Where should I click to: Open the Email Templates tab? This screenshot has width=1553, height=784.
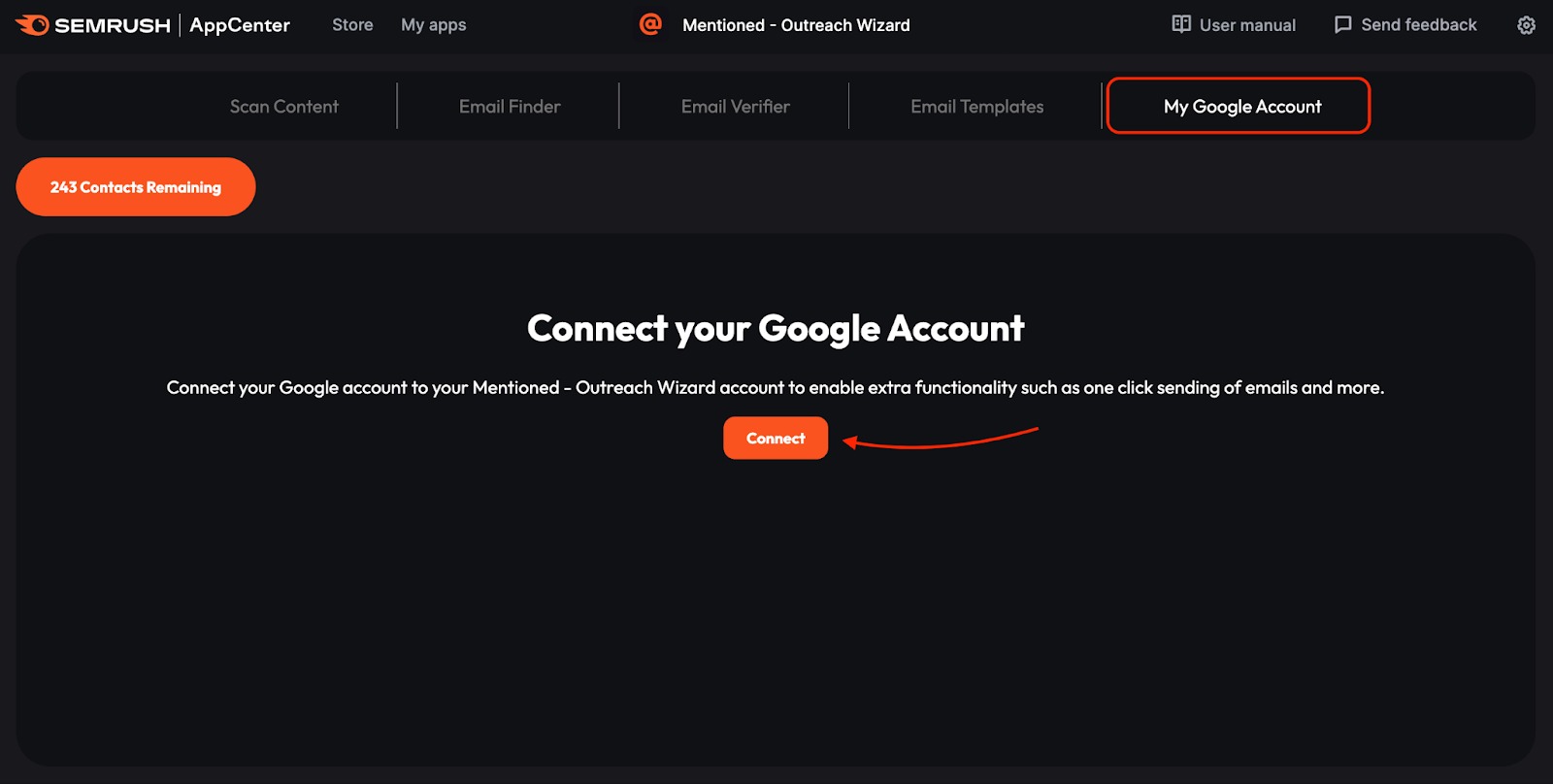976,106
